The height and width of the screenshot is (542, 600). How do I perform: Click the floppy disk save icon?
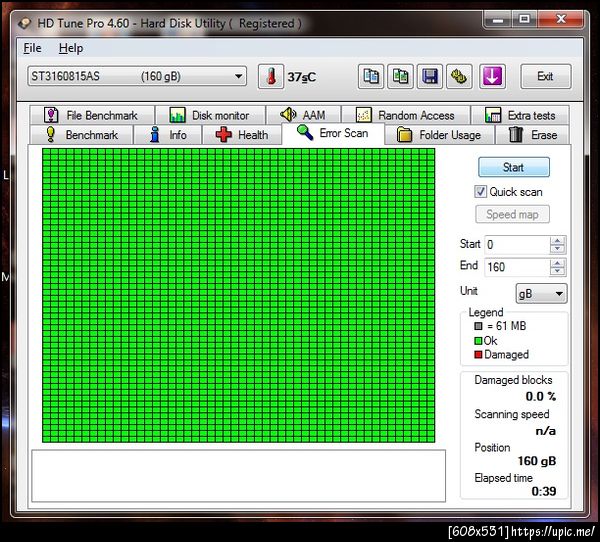pos(430,77)
